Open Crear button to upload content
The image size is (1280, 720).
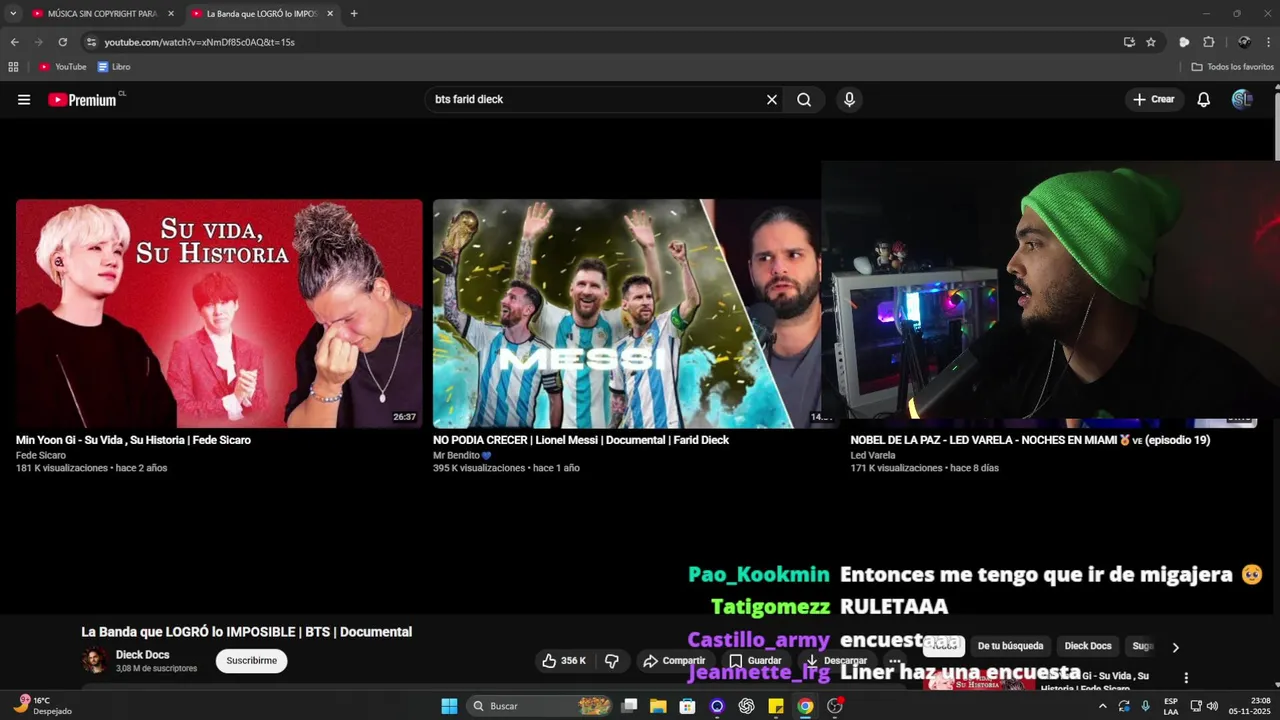coord(1154,100)
